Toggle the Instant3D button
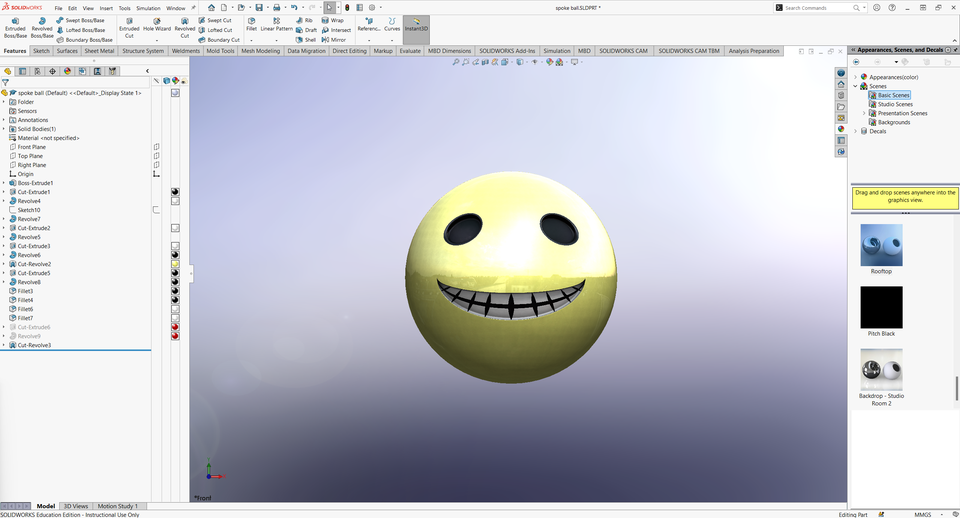The height and width of the screenshot is (518, 960). click(416, 24)
